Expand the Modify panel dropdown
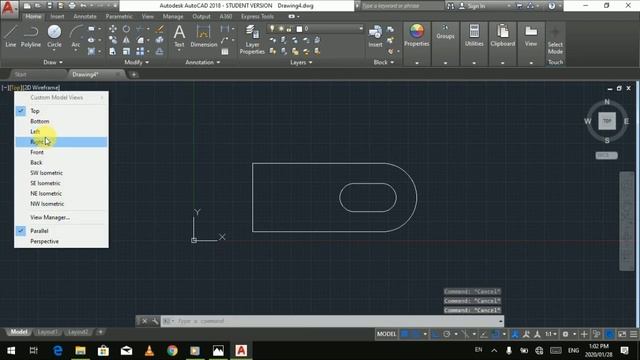Image resolution: width=640 pixels, height=360 pixels. coord(136,62)
